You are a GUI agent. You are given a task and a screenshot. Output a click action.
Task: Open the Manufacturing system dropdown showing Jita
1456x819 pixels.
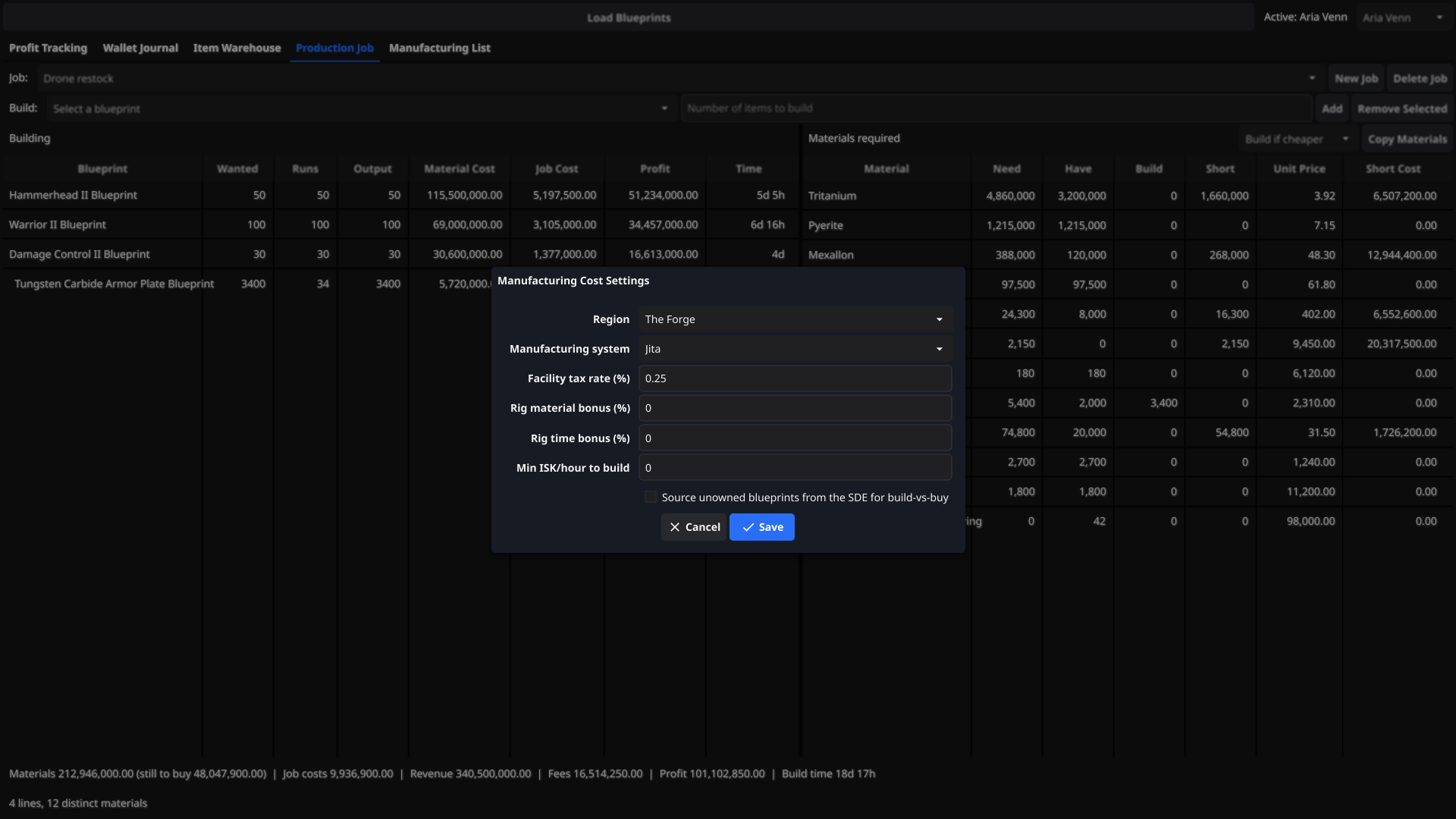click(x=795, y=349)
